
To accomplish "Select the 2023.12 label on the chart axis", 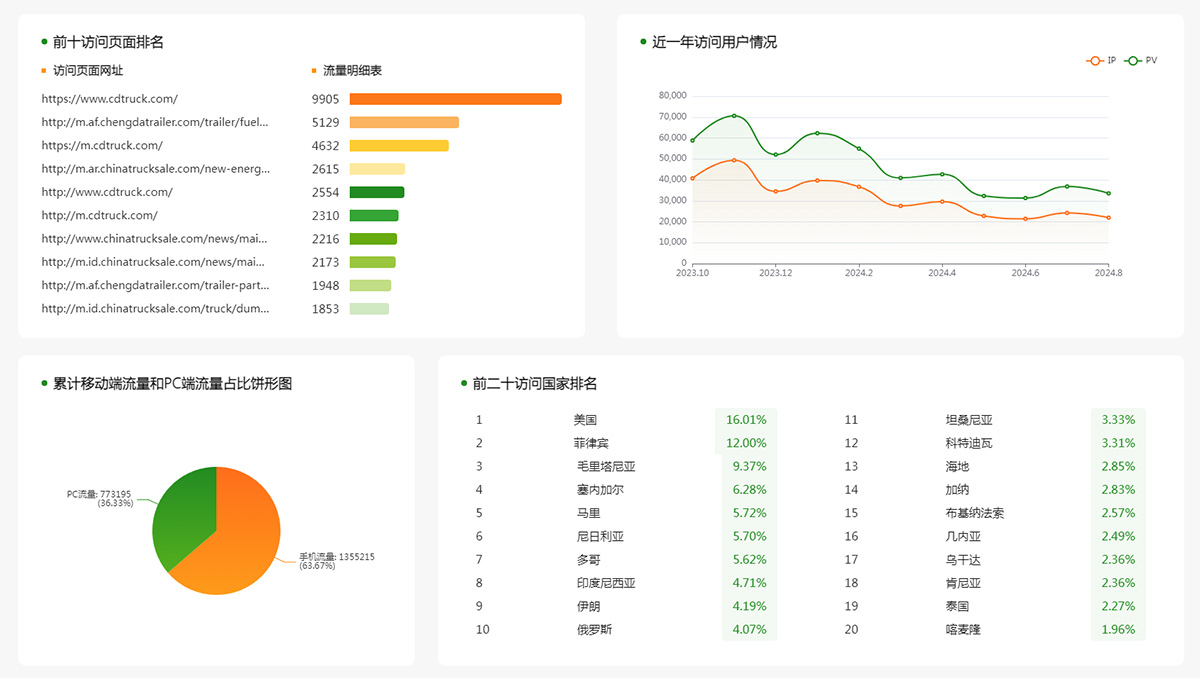I will coord(776,270).
